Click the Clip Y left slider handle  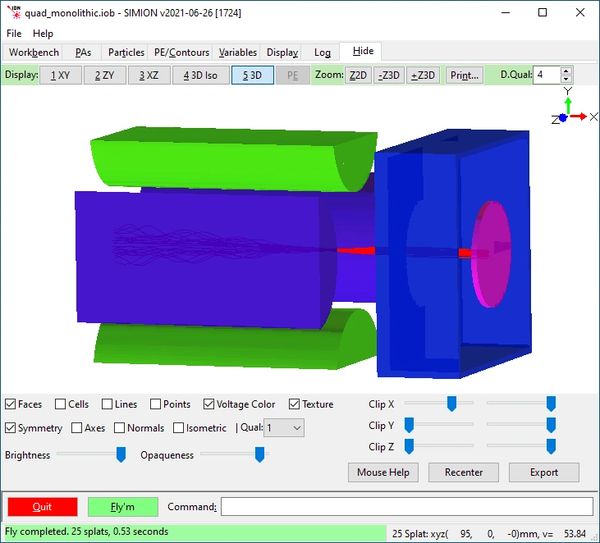tap(409, 425)
